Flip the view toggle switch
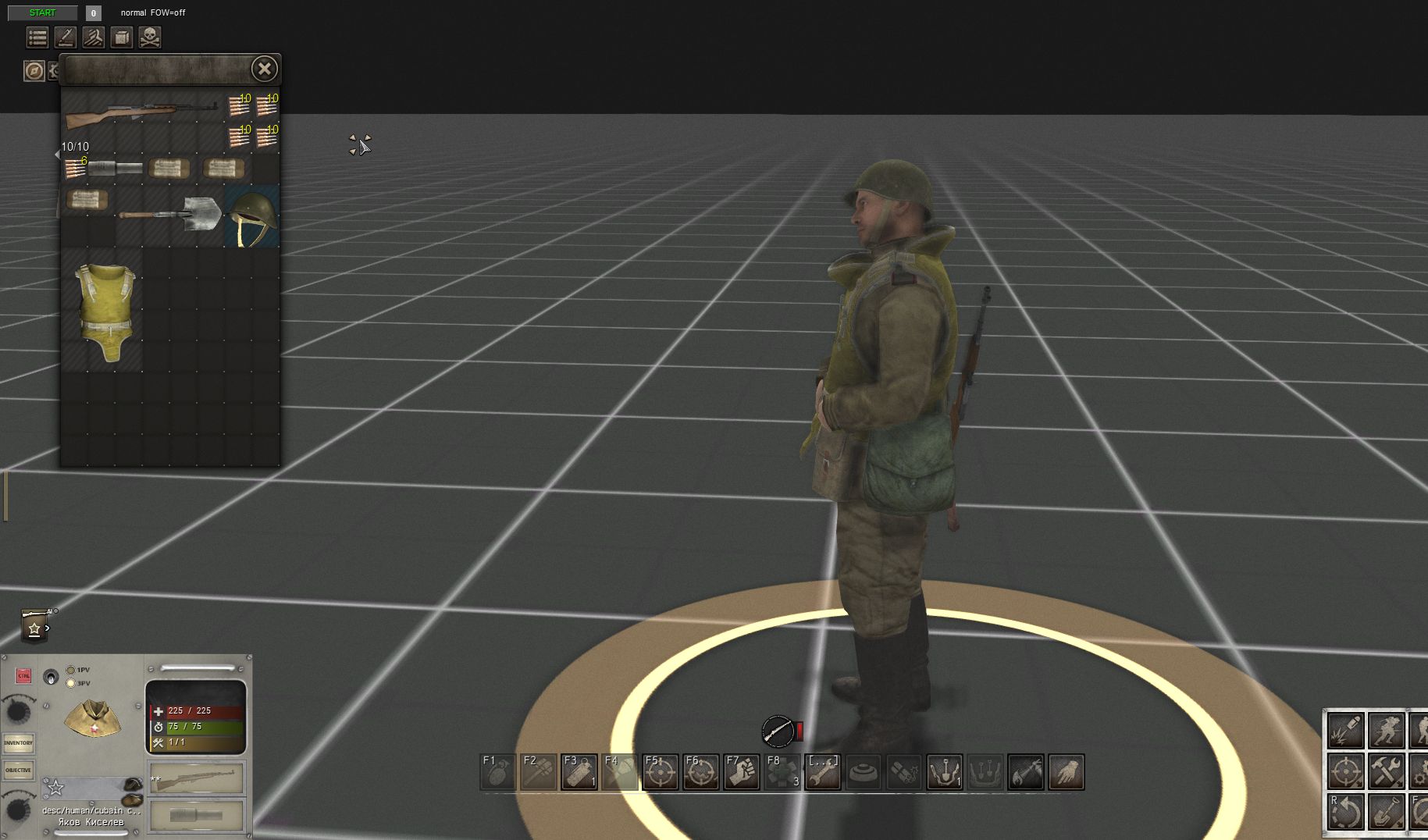Image resolution: width=1428 pixels, height=840 pixels. click(x=51, y=677)
